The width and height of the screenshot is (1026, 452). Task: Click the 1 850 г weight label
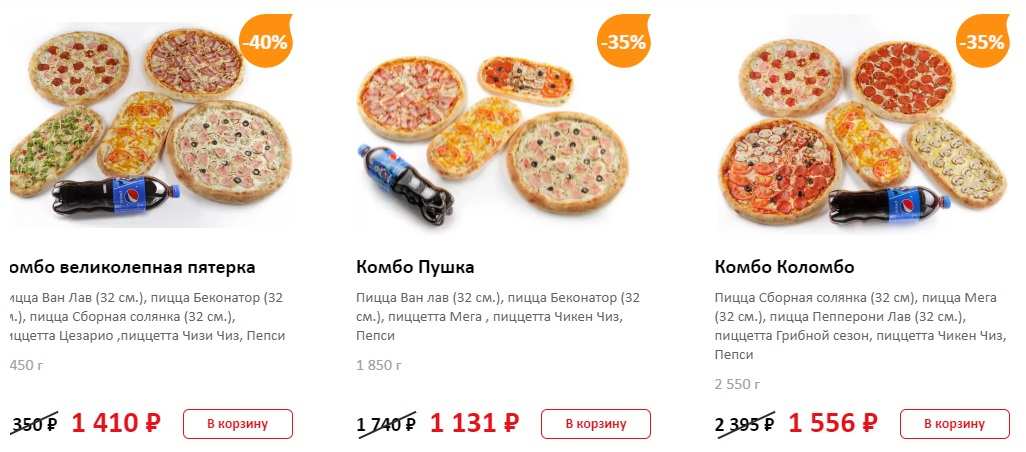379,365
